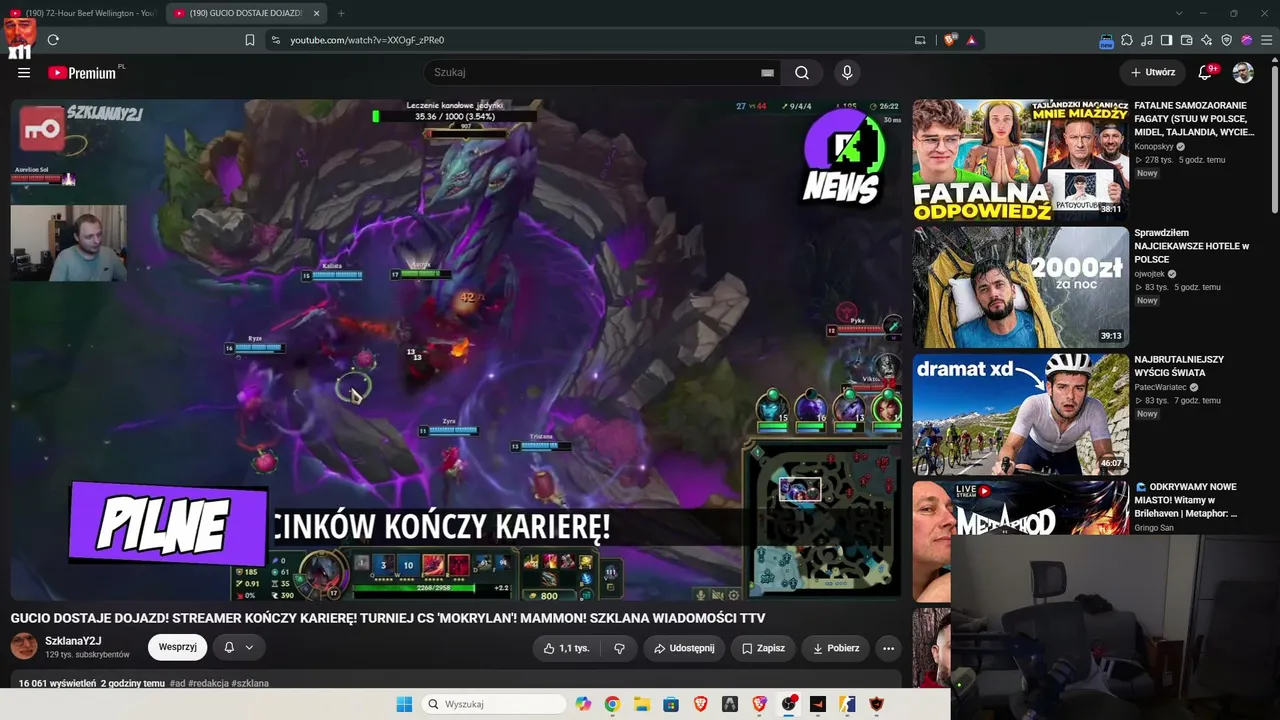
Task: Click the #szklana hashtag link
Action: [x=250, y=684]
